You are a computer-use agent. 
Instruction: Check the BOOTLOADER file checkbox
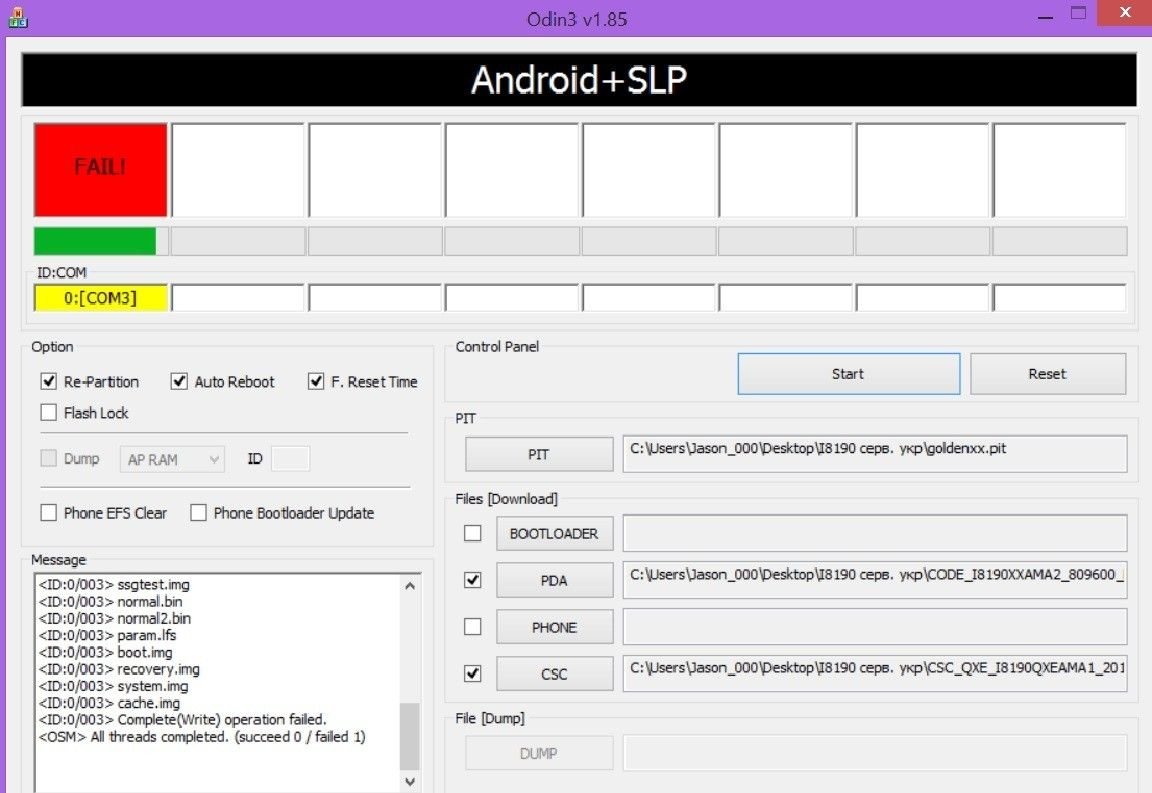coord(473,533)
